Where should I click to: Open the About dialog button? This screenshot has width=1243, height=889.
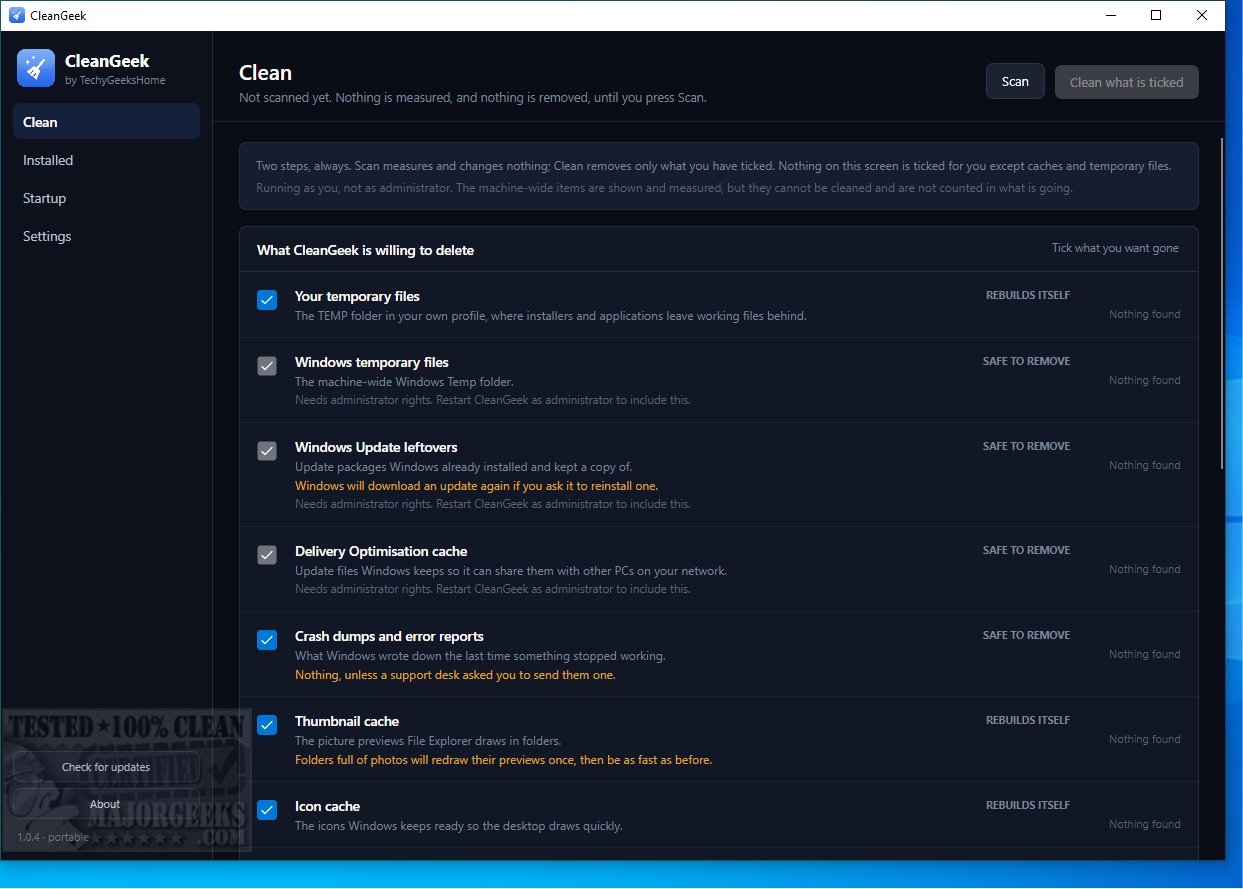tap(106, 804)
